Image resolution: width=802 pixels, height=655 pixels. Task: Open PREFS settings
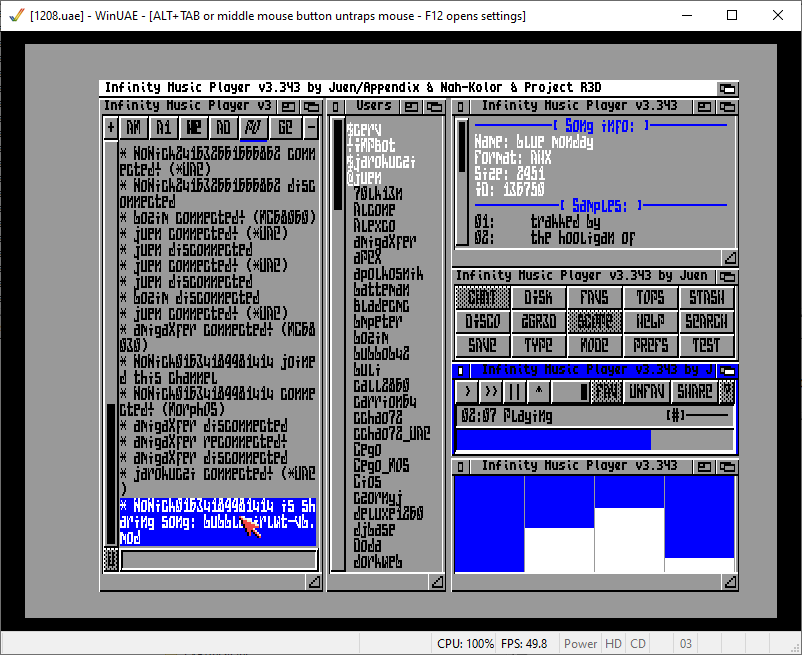pyautogui.click(x=651, y=346)
